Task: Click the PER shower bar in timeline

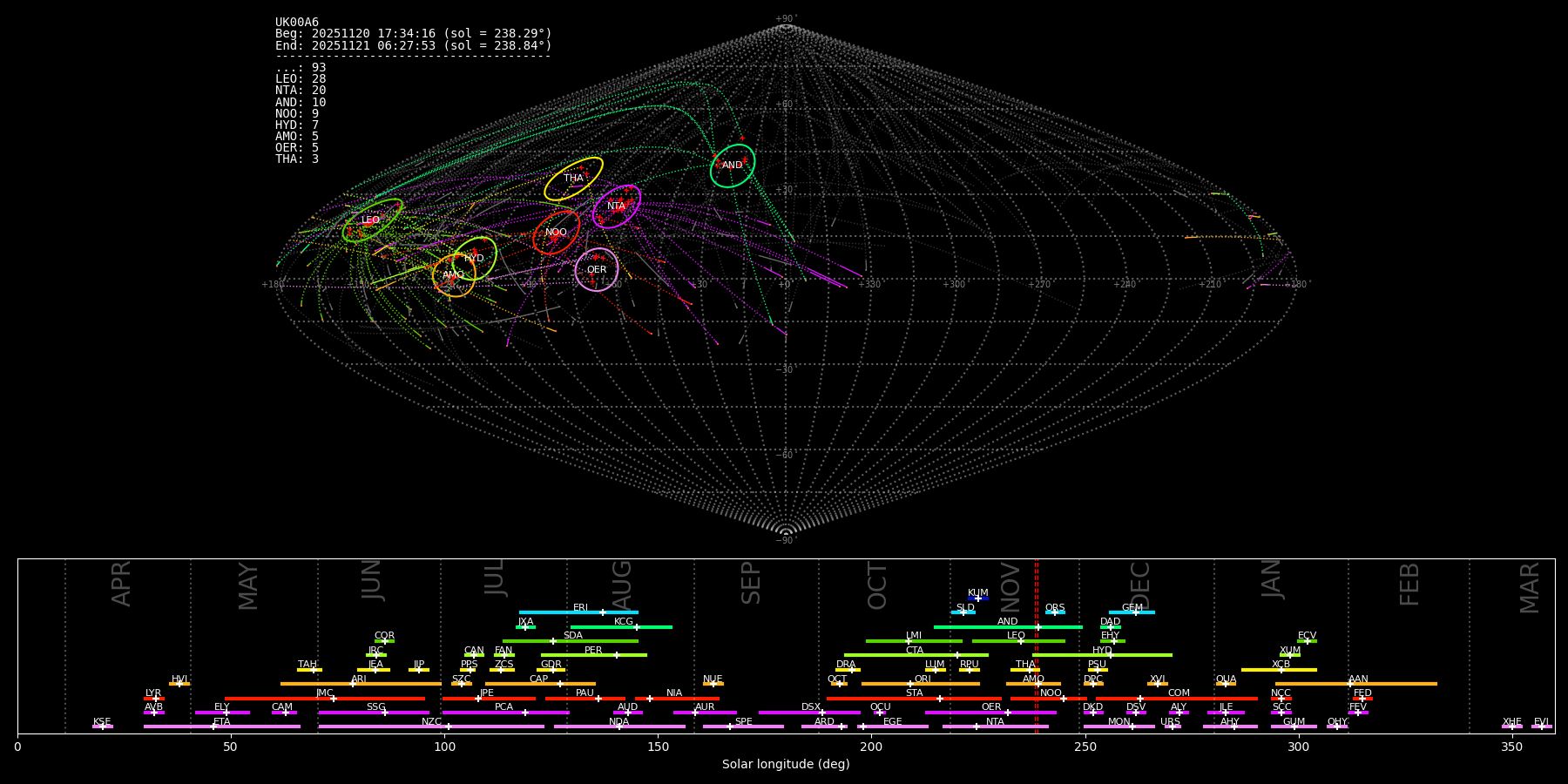Action: pyautogui.click(x=594, y=655)
